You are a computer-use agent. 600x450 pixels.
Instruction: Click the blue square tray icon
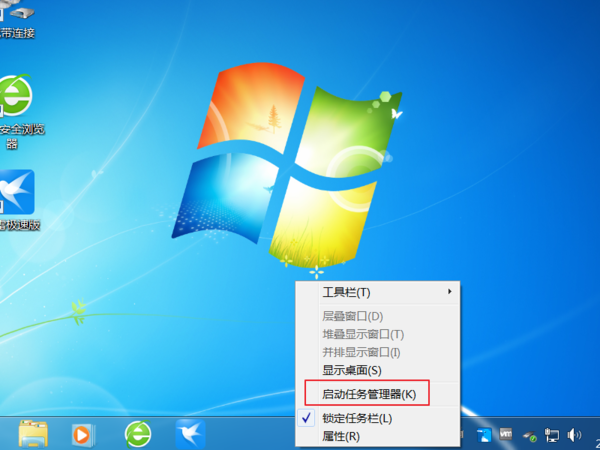[484, 435]
